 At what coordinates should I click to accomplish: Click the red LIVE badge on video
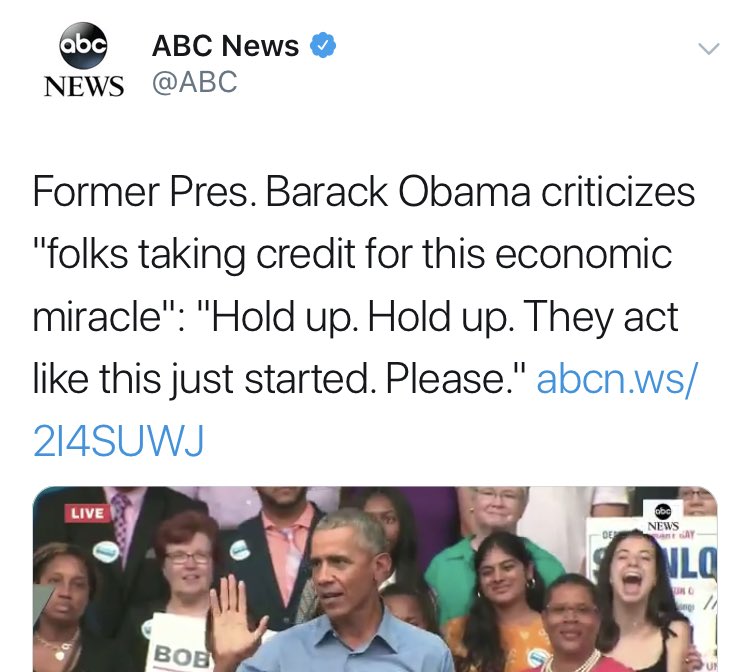[x=88, y=513]
